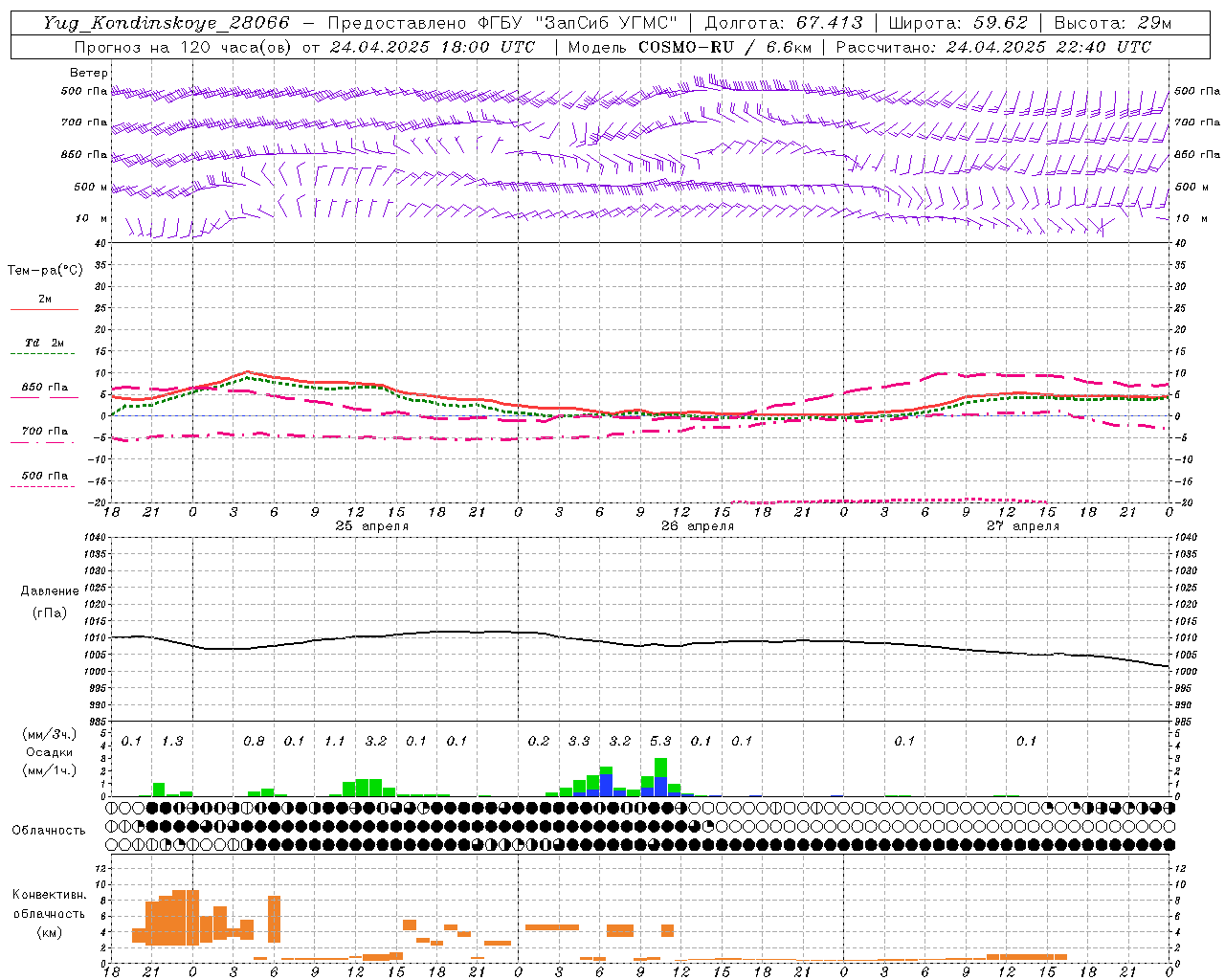Click the 27 апреля date label

[x=1023, y=526]
